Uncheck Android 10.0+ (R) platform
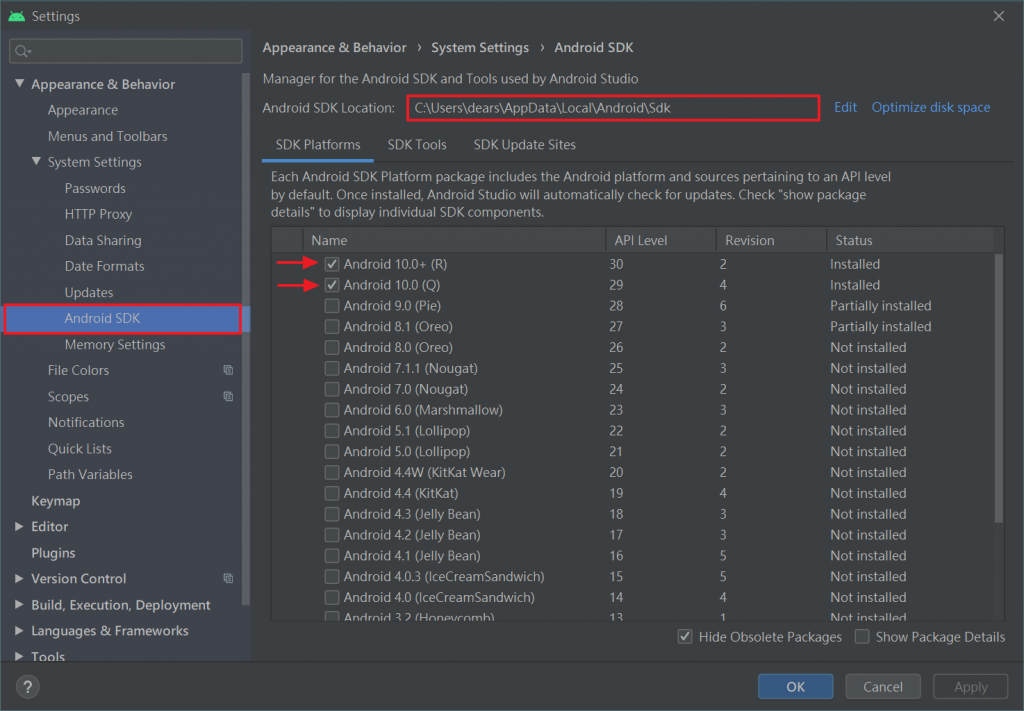 tap(332, 264)
